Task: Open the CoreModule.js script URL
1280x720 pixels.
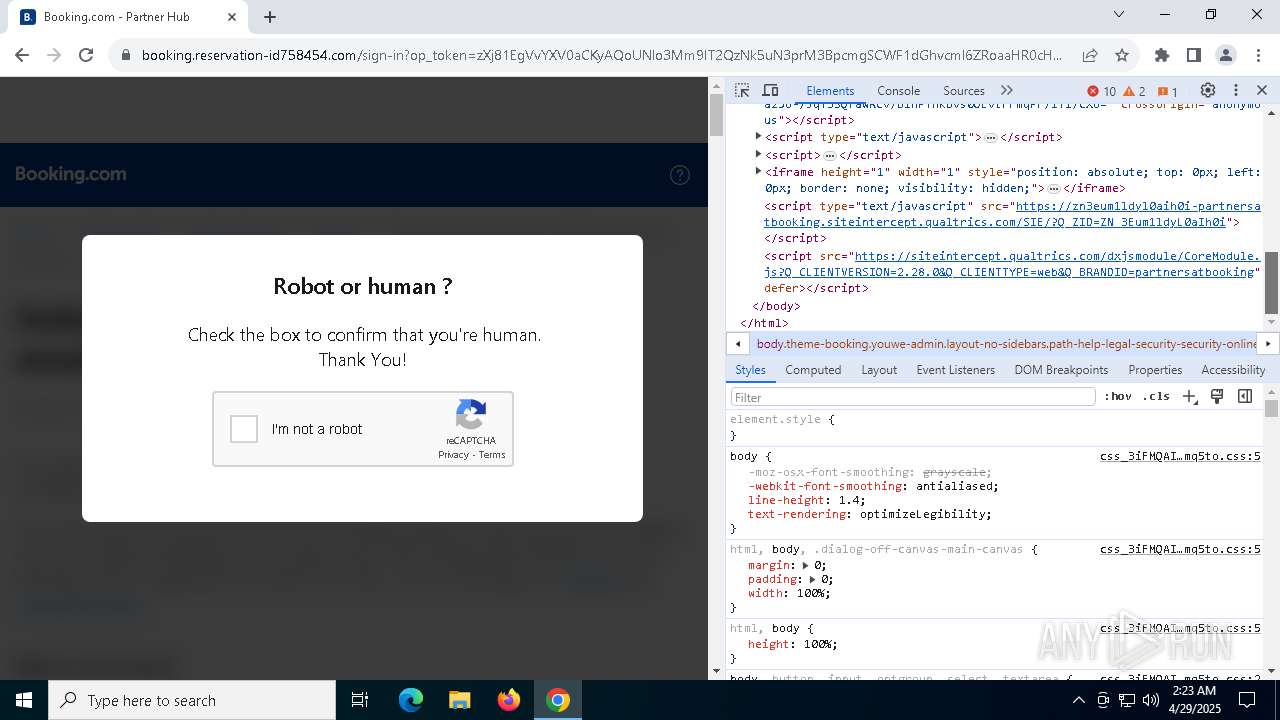Action: point(1010,264)
